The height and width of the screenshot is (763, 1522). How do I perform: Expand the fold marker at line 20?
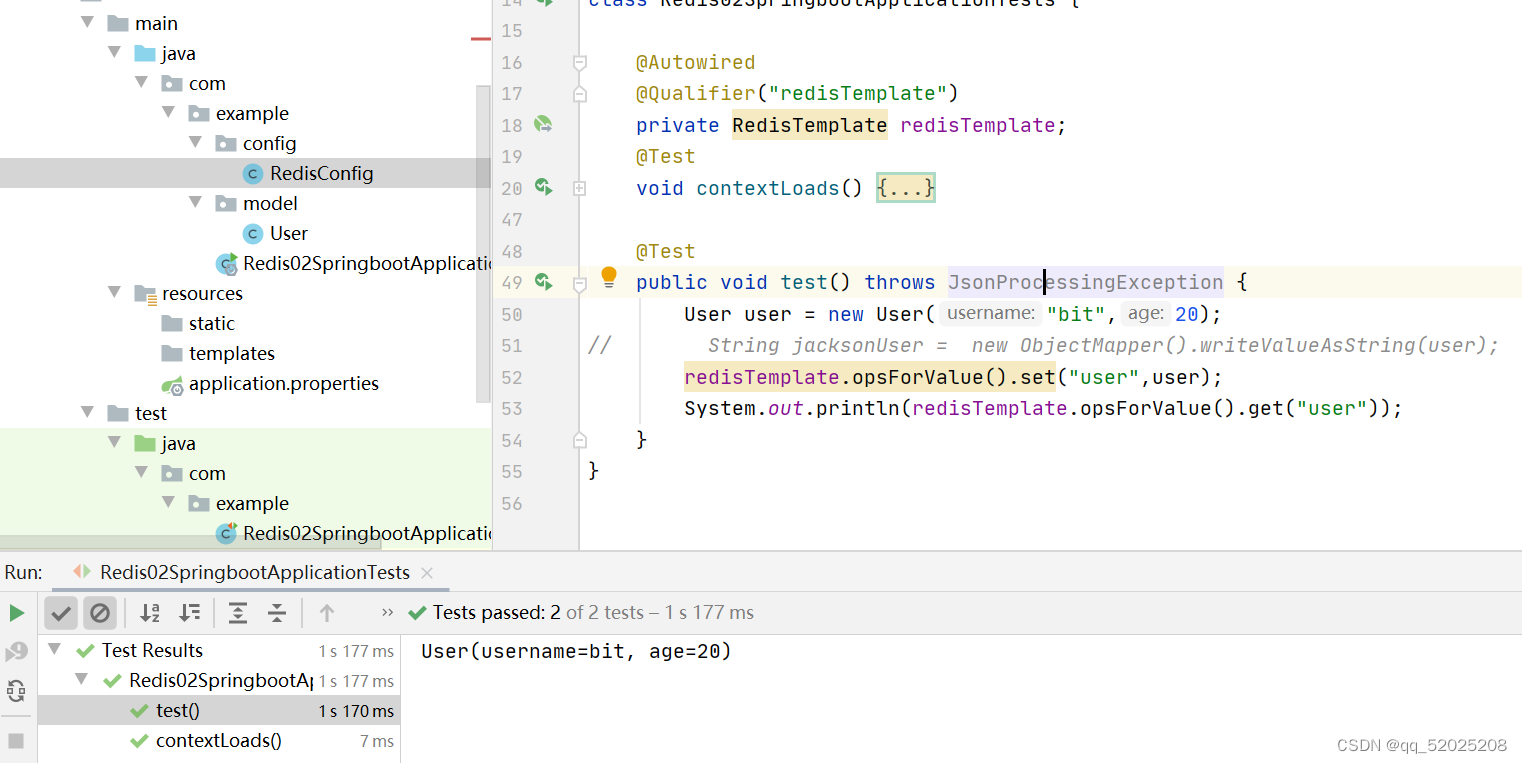click(579, 188)
